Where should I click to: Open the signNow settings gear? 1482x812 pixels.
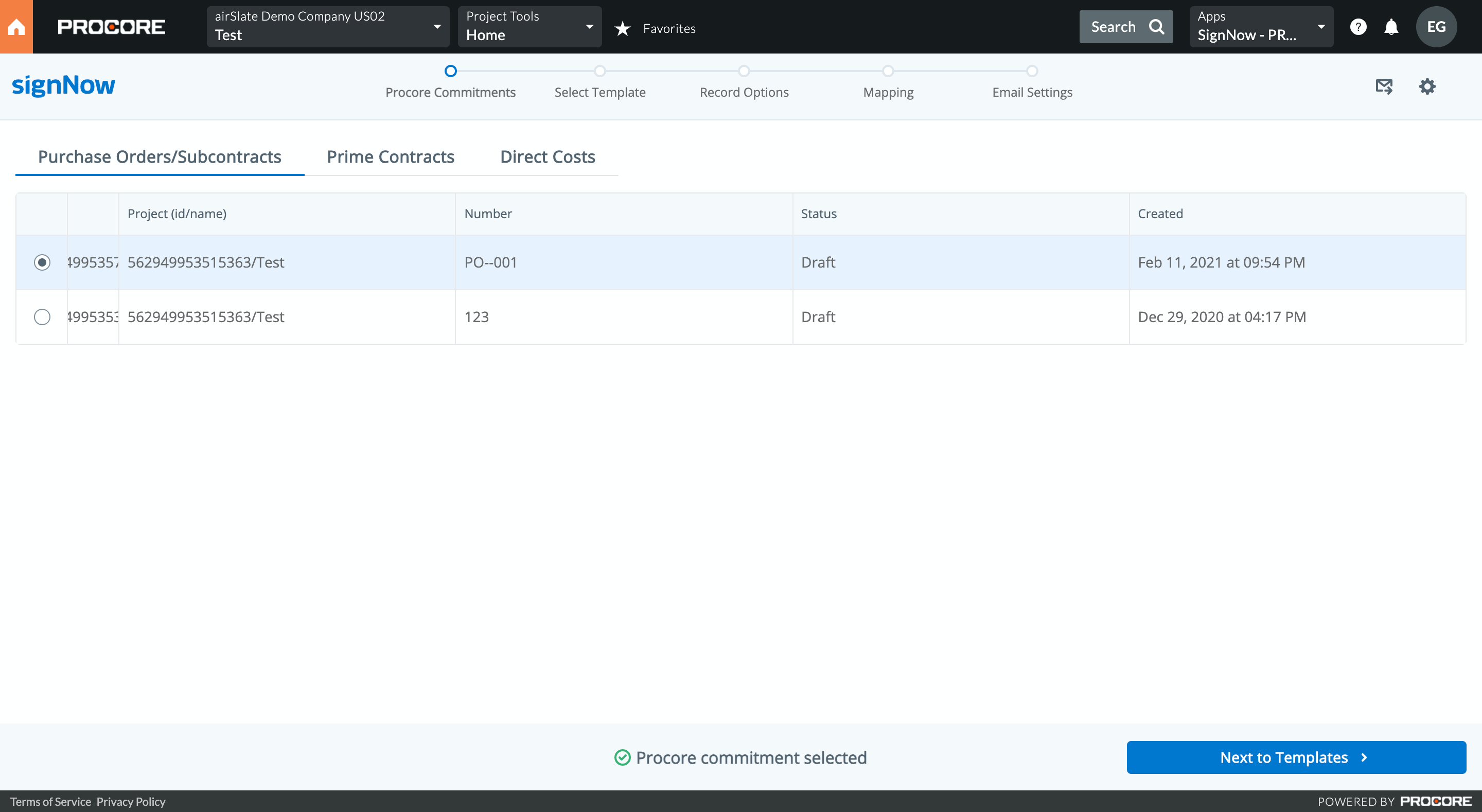tap(1427, 86)
